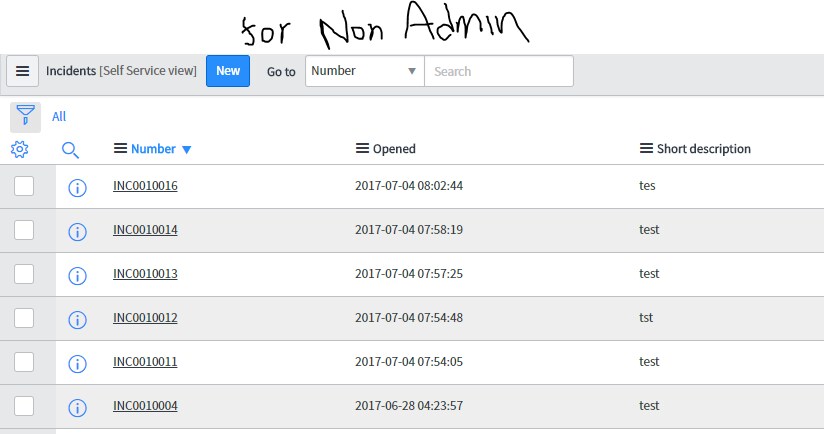Select the checkbox for INC0010016

coord(24,186)
